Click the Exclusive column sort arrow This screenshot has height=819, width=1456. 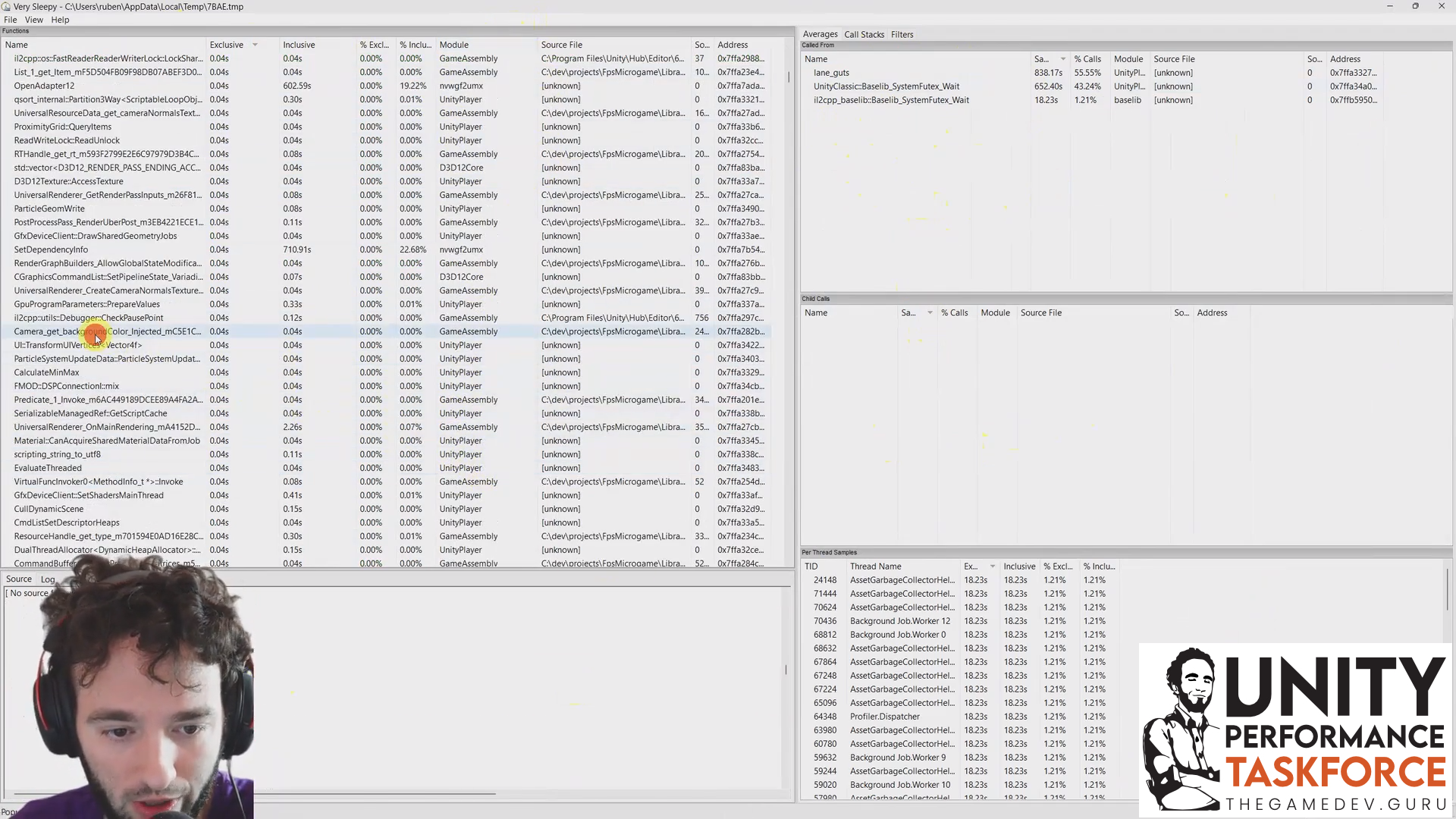(255, 45)
